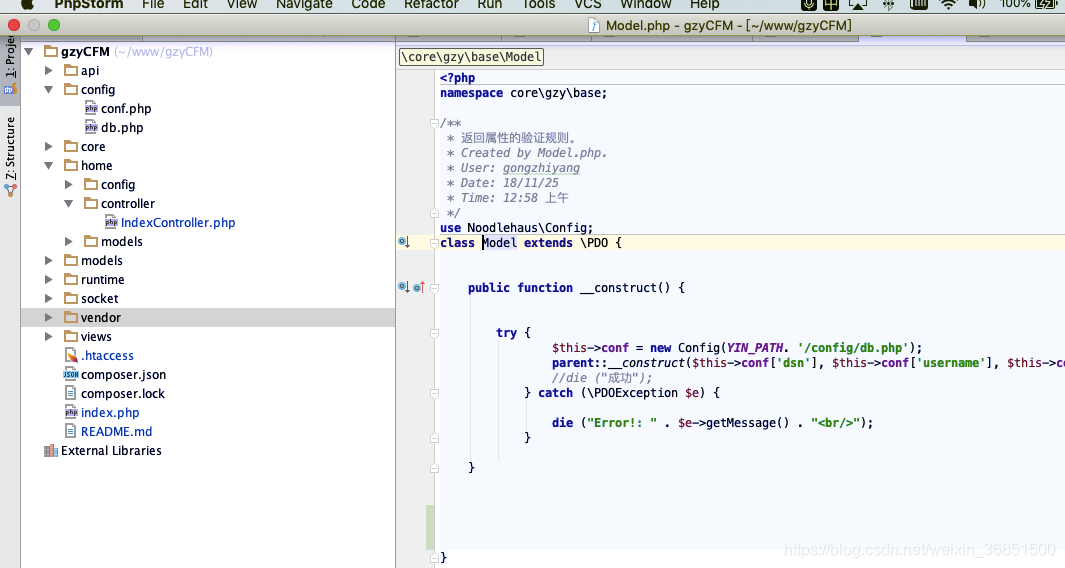The height and width of the screenshot is (568, 1065).
Task: Open the Run menu
Action: (x=490, y=4)
